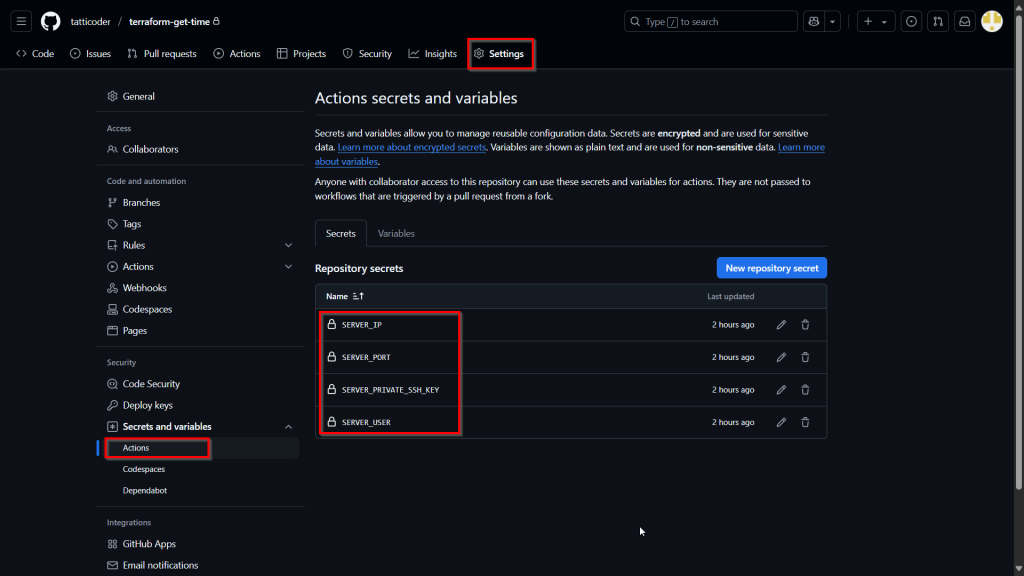Delete the SERVER_USER secret
Image resolution: width=1024 pixels, height=576 pixels.
pos(805,422)
